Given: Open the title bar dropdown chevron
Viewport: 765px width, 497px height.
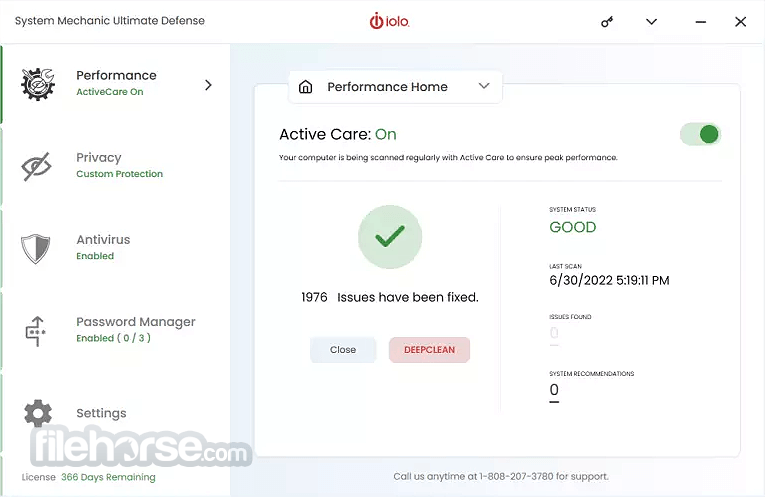Looking at the screenshot, I should point(651,21).
